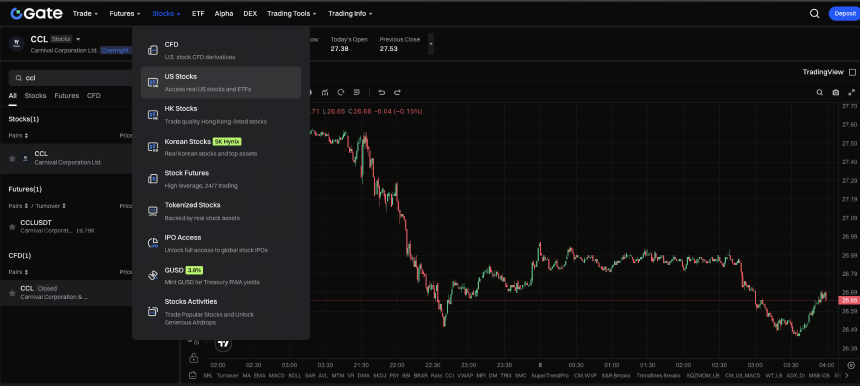Open the Futures dropdown menu
The image size is (860, 386).
pyautogui.click(x=125, y=14)
